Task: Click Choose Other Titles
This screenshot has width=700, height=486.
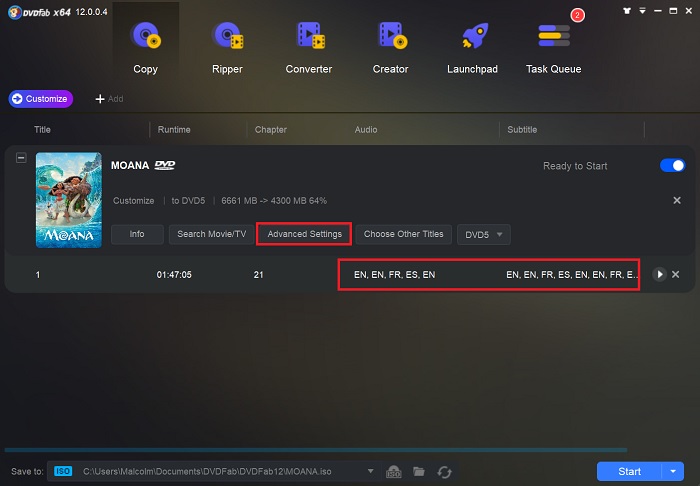Action: pyautogui.click(x=404, y=234)
